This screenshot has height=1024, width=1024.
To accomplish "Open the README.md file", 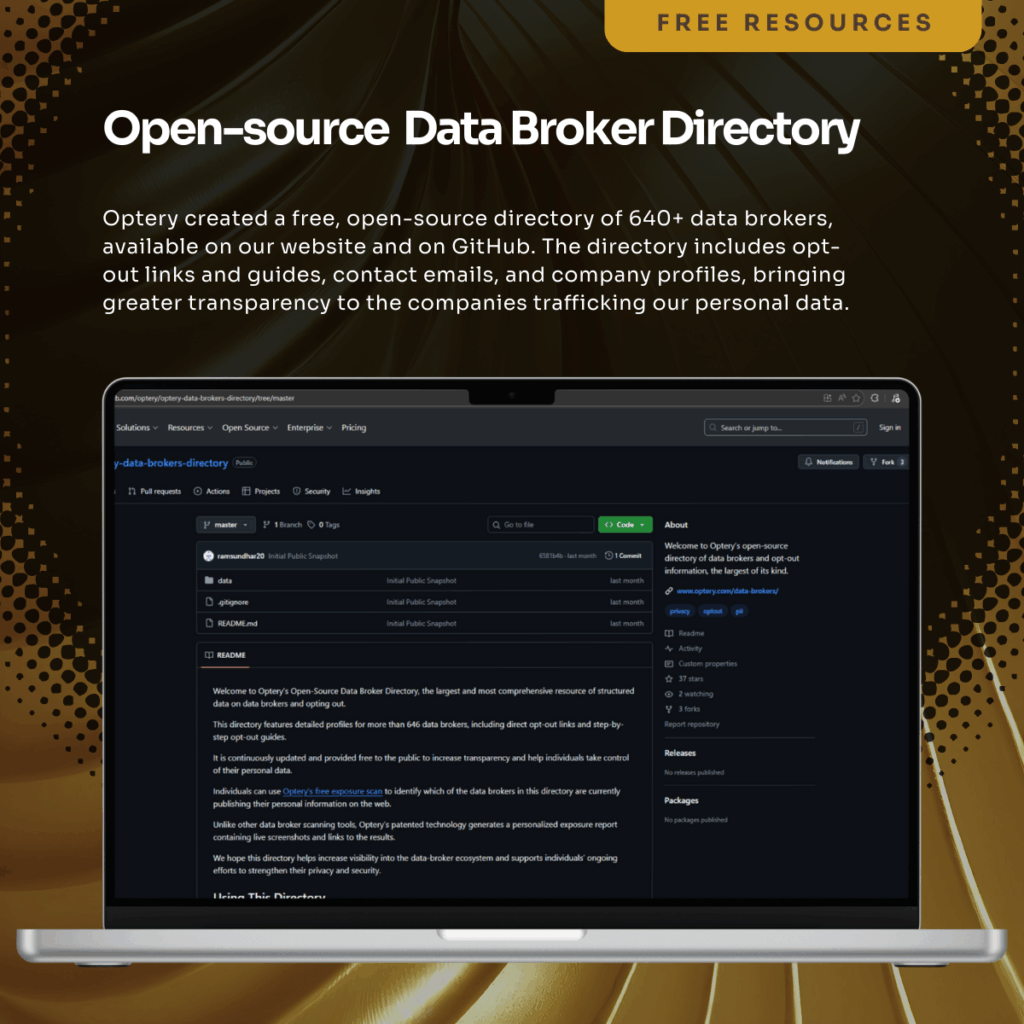I will [237, 623].
